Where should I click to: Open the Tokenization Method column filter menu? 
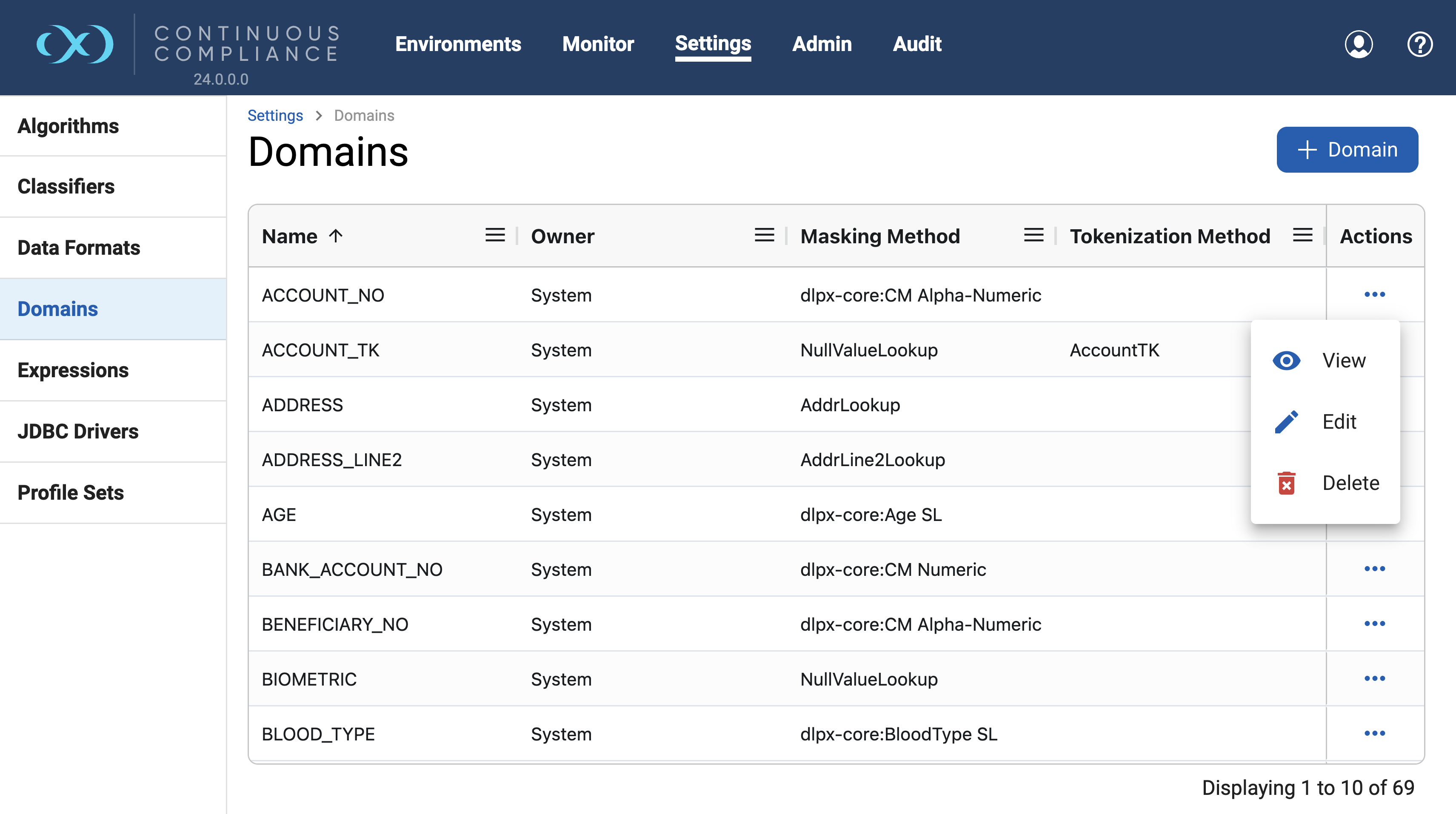coord(1302,235)
